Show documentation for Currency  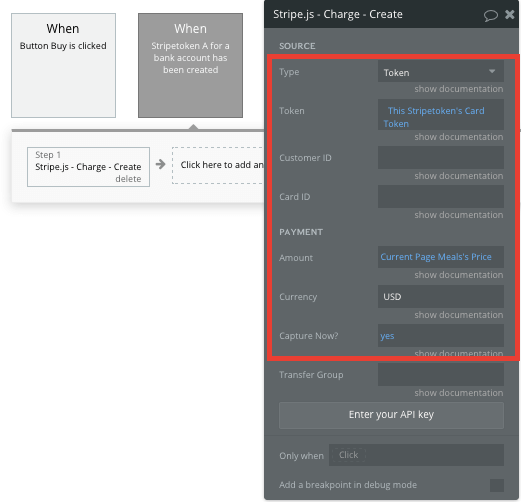click(x=459, y=315)
